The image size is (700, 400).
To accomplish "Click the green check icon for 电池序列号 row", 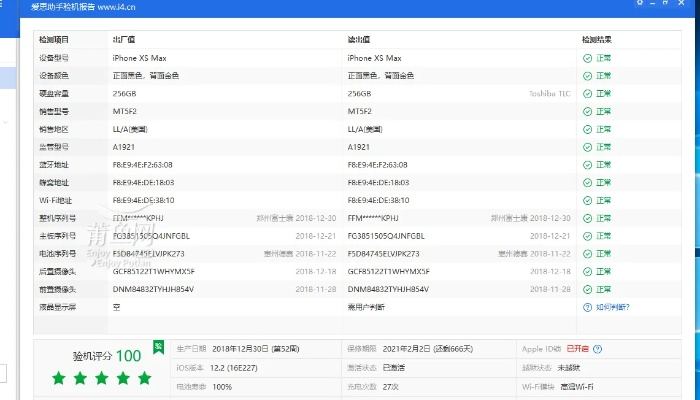I will click(588, 254).
